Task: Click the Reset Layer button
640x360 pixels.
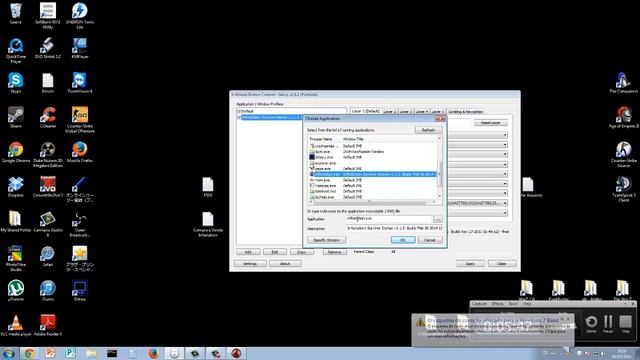Action: [x=491, y=122]
